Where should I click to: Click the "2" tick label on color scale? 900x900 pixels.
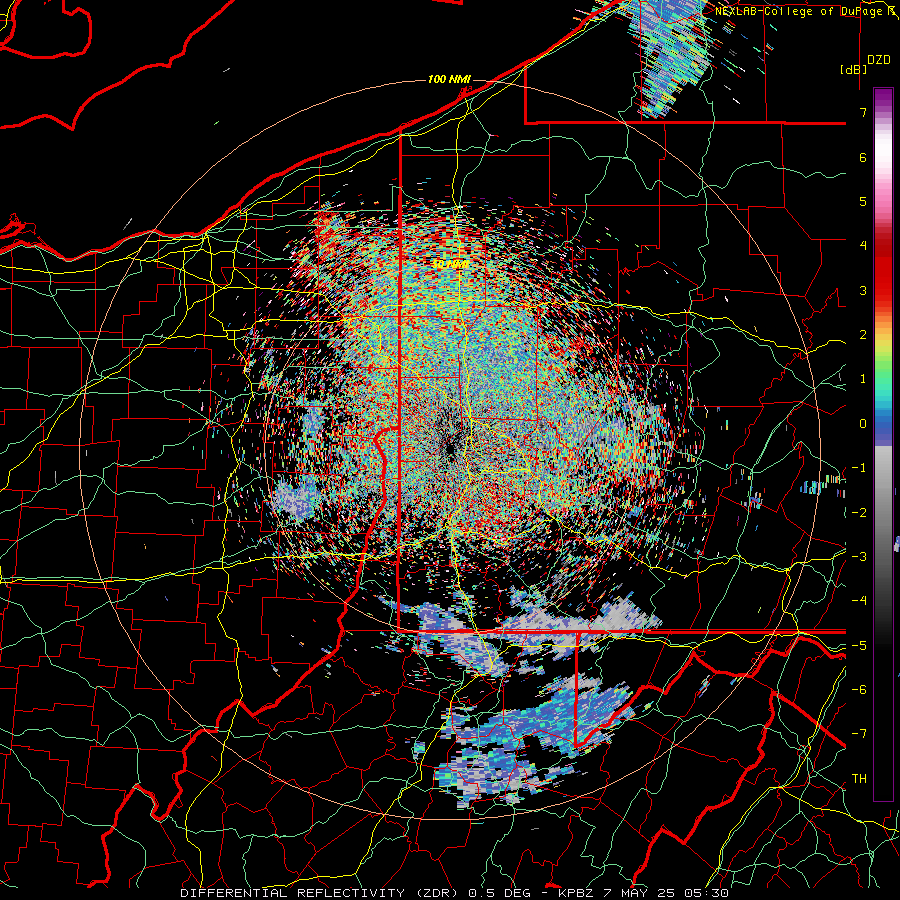863,335
